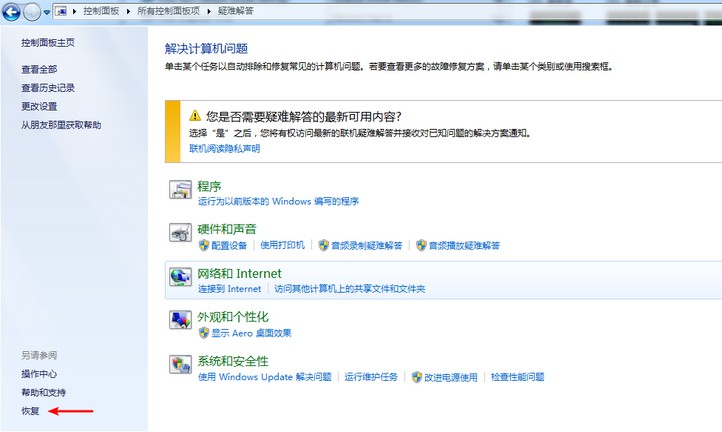The height and width of the screenshot is (432, 722).
Task: Open the 使用打印机 troubleshooter link
Action: pyautogui.click(x=282, y=245)
